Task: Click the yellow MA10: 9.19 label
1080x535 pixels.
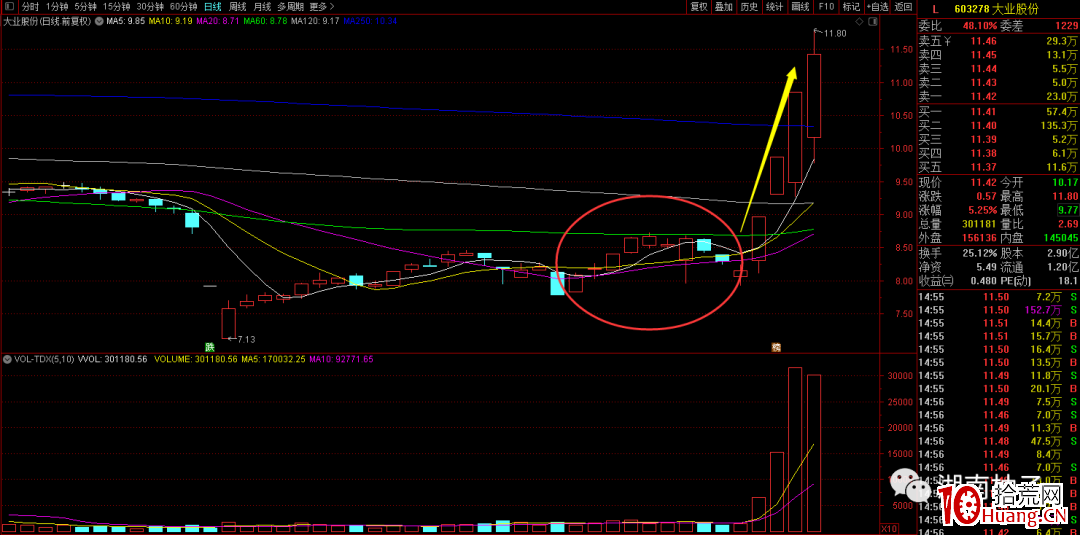Action: point(171,21)
